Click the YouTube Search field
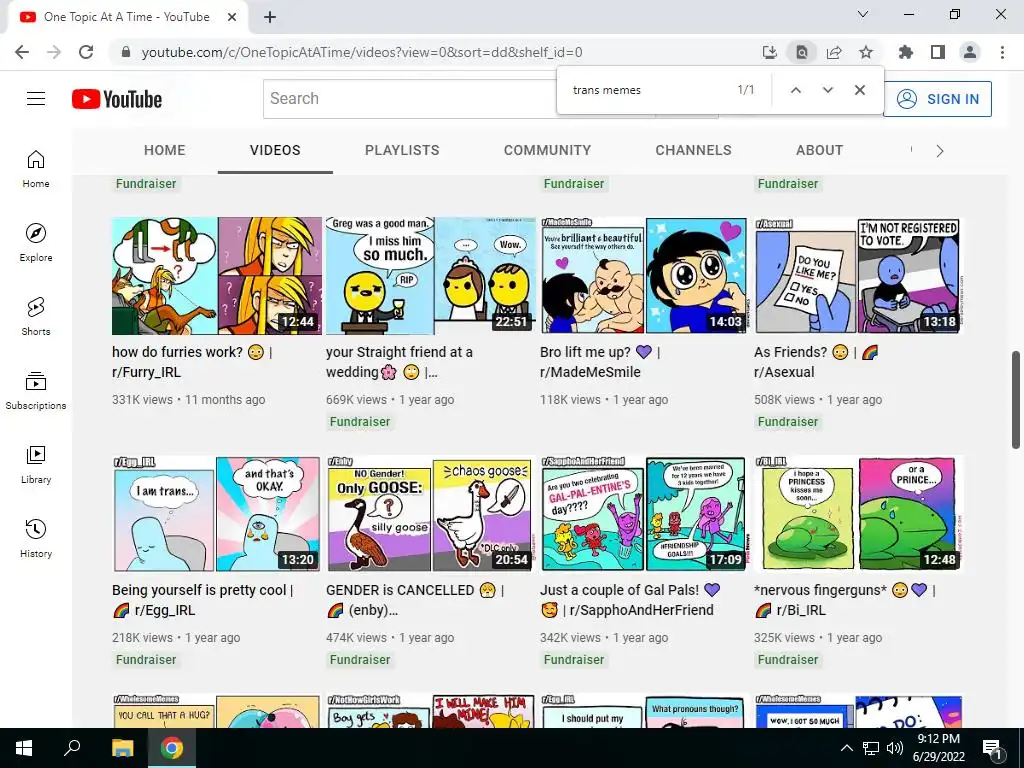Image resolution: width=1024 pixels, height=768 pixels. (x=410, y=99)
